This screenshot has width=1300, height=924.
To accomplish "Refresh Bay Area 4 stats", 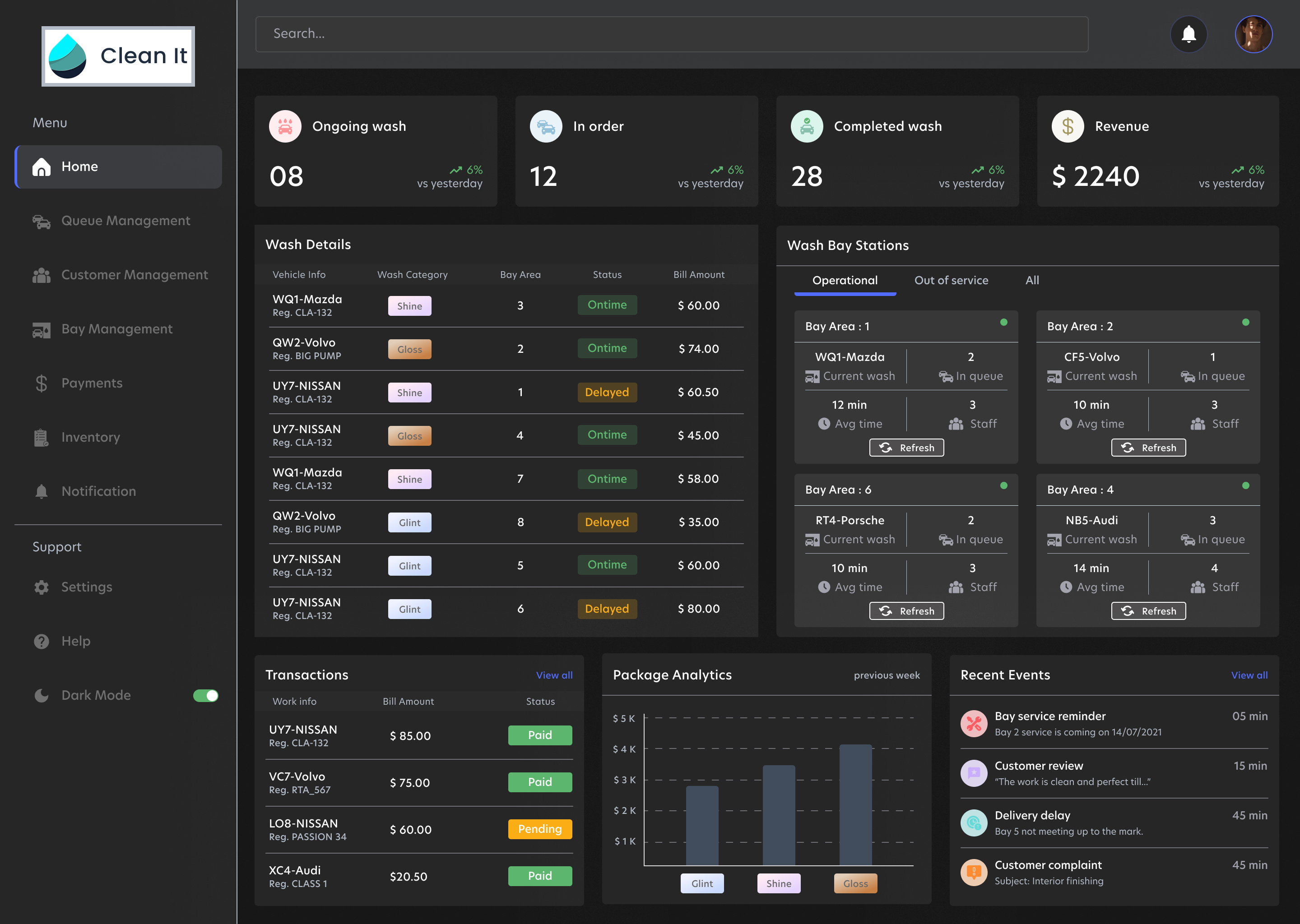I will click(x=1148, y=610).
